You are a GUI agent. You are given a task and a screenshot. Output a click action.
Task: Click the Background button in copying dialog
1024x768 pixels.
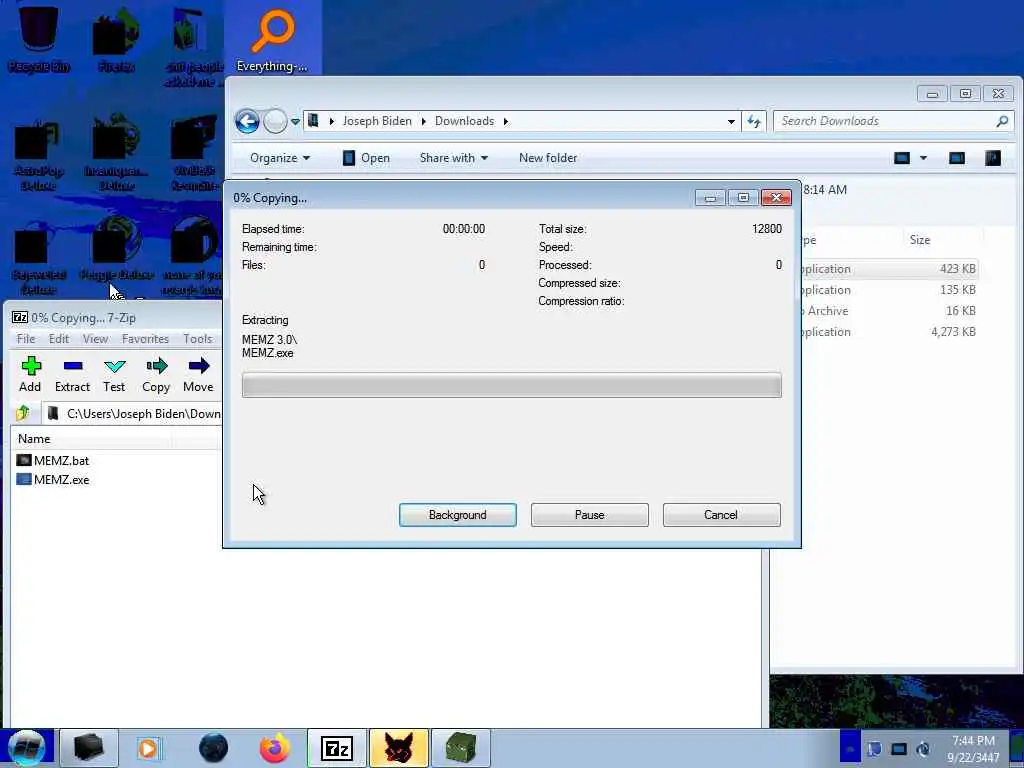pos(458,515)
